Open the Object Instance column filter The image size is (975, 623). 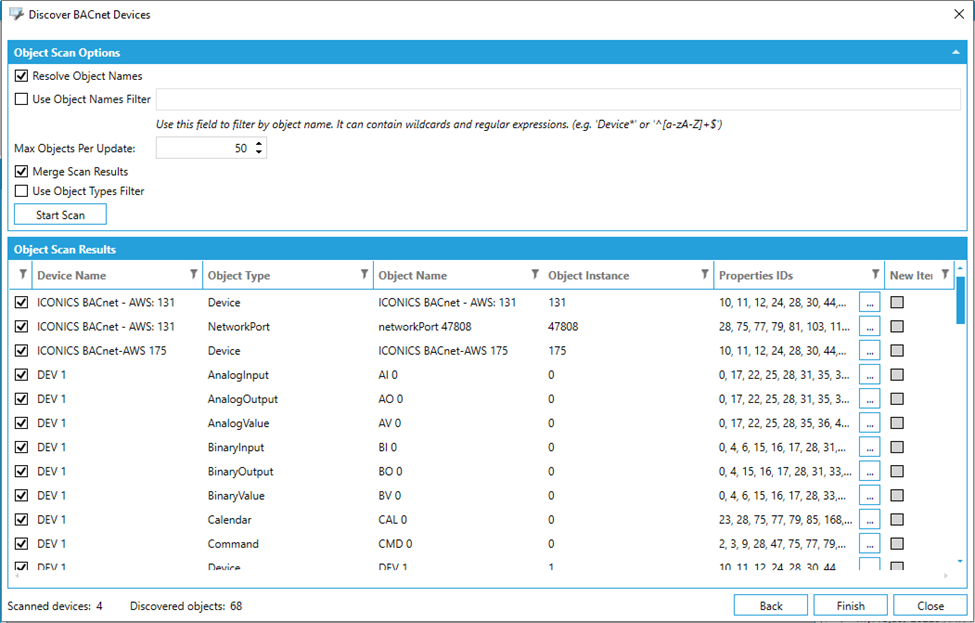tap(705, 274)
